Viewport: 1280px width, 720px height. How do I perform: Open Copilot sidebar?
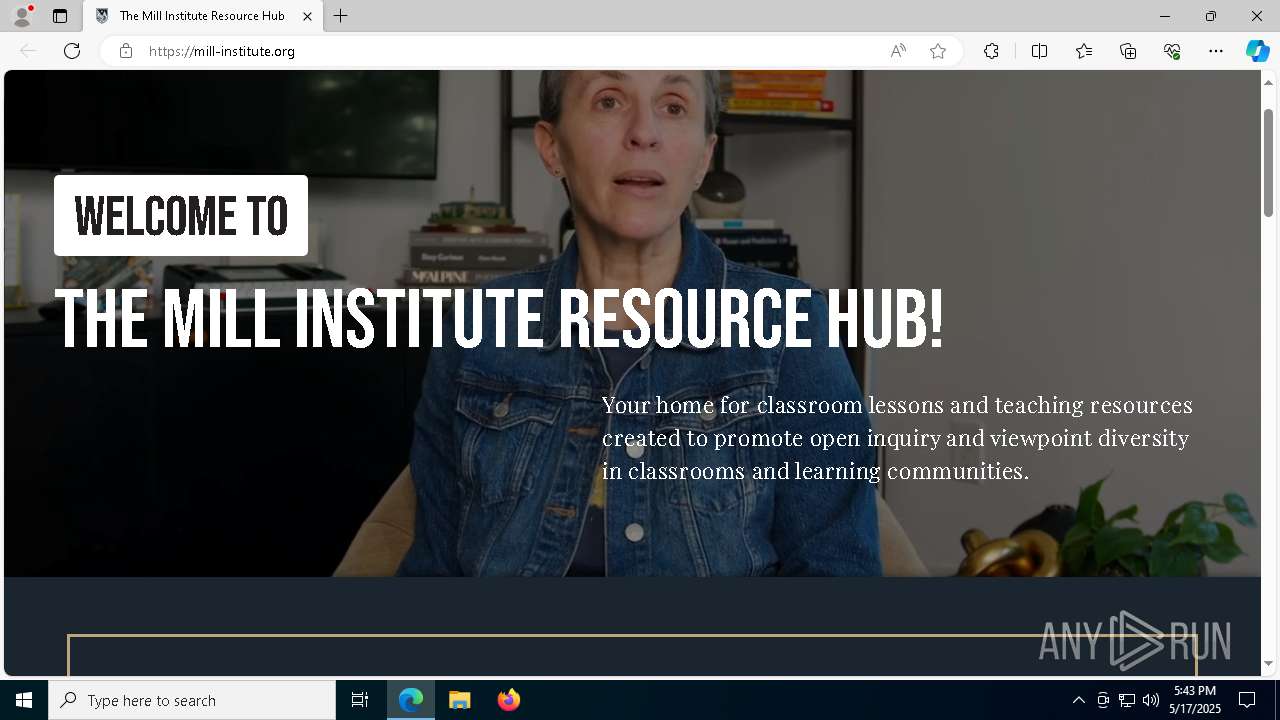pos(1258,51)
